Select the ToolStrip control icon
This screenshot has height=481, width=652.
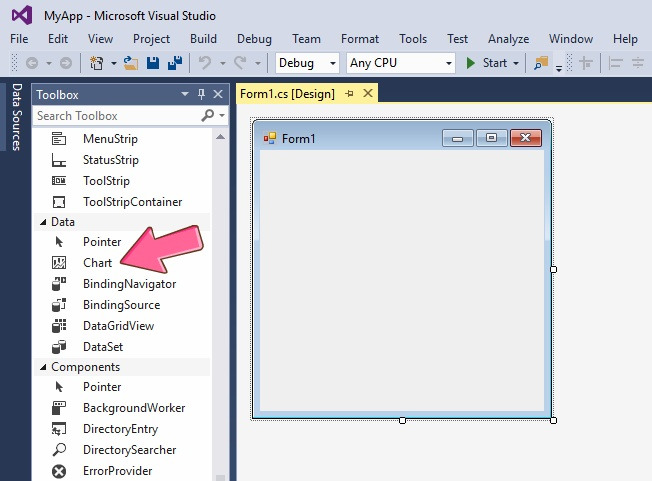(x=59, y=181)
